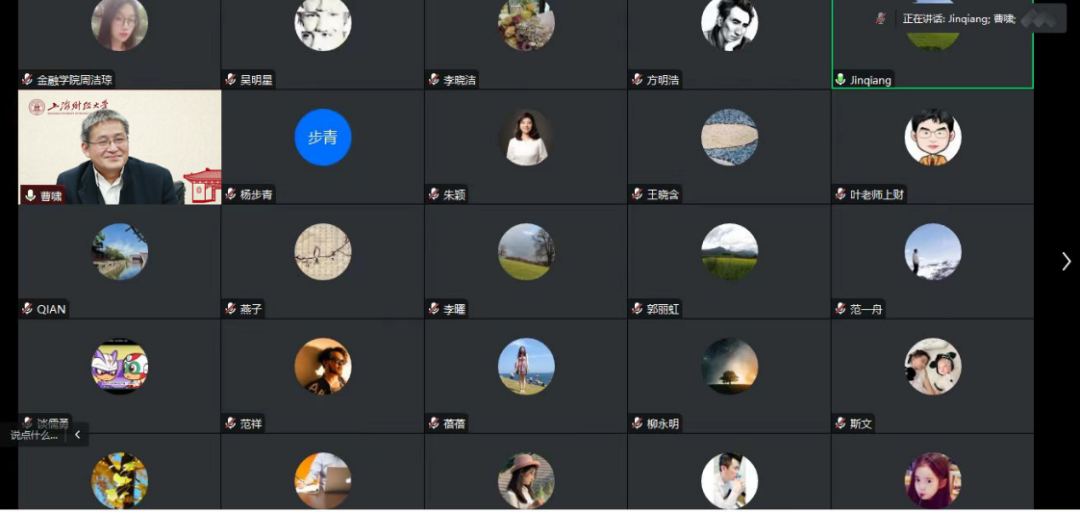
Task: Select 王晓含 participant avatar
Action: click(x=729, y=137)
